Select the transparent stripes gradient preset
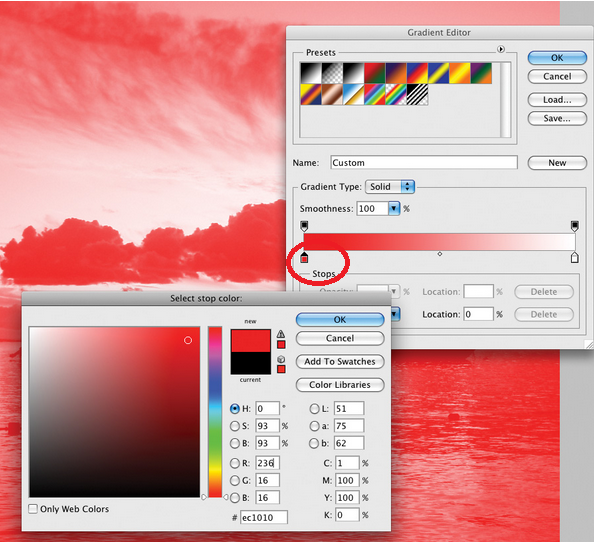 (417, 94)
